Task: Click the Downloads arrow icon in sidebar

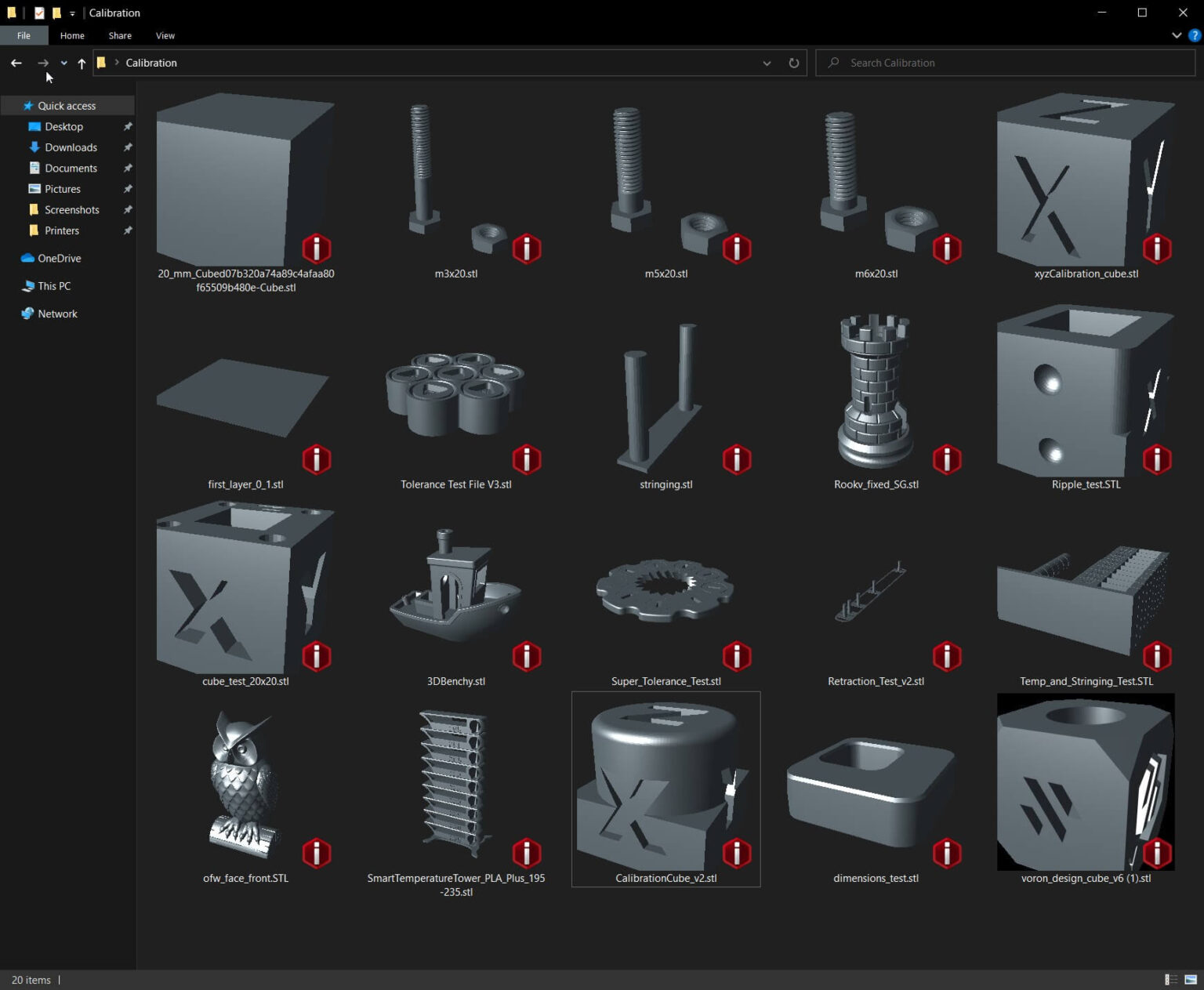Action: click(34, 147)
